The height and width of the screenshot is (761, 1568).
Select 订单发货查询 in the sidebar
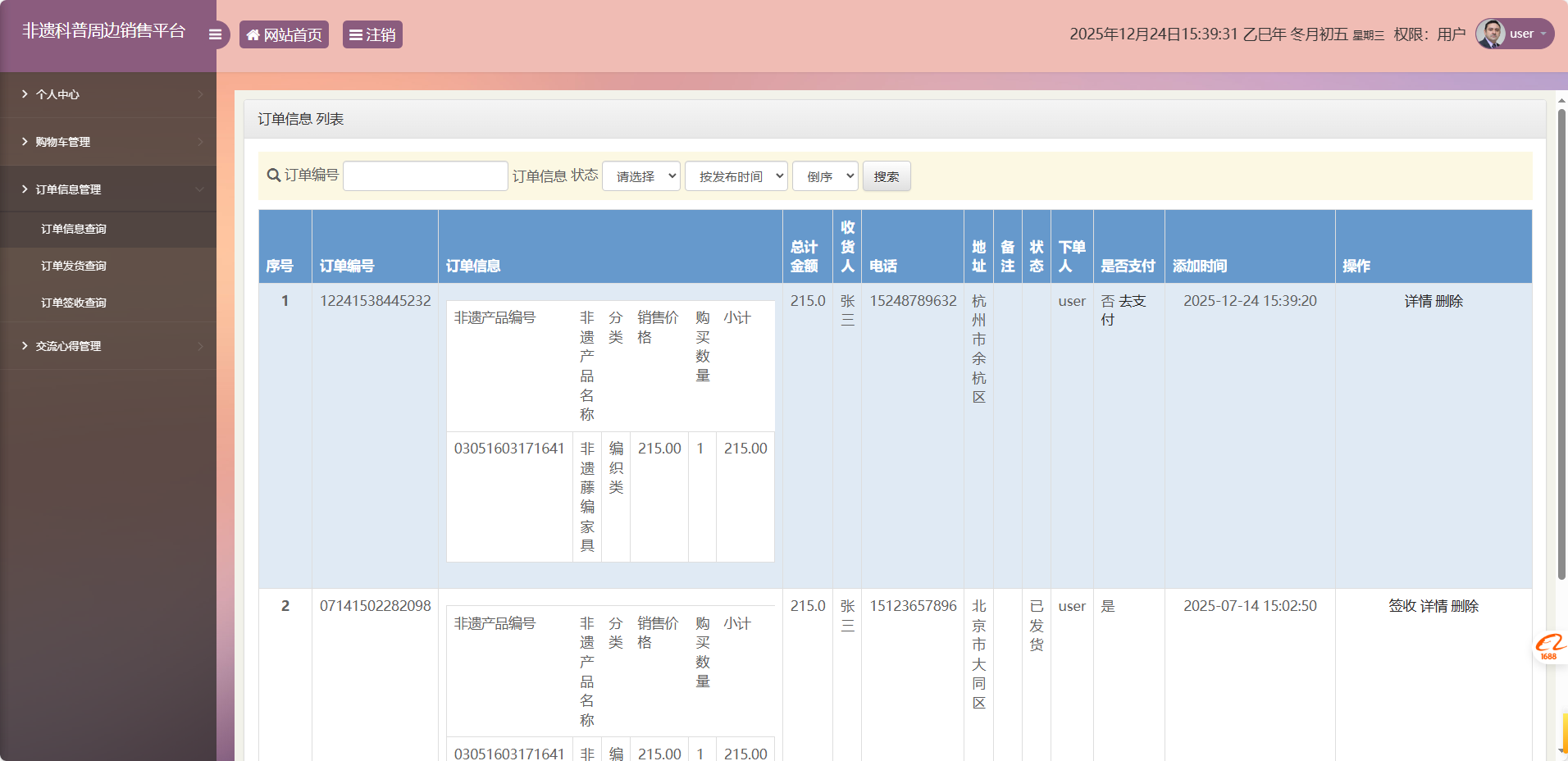74,265
